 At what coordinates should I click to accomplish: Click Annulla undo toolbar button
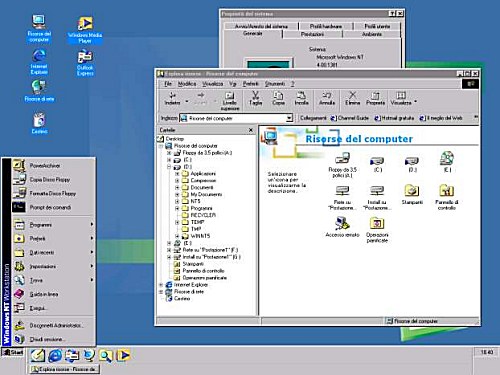327,99
